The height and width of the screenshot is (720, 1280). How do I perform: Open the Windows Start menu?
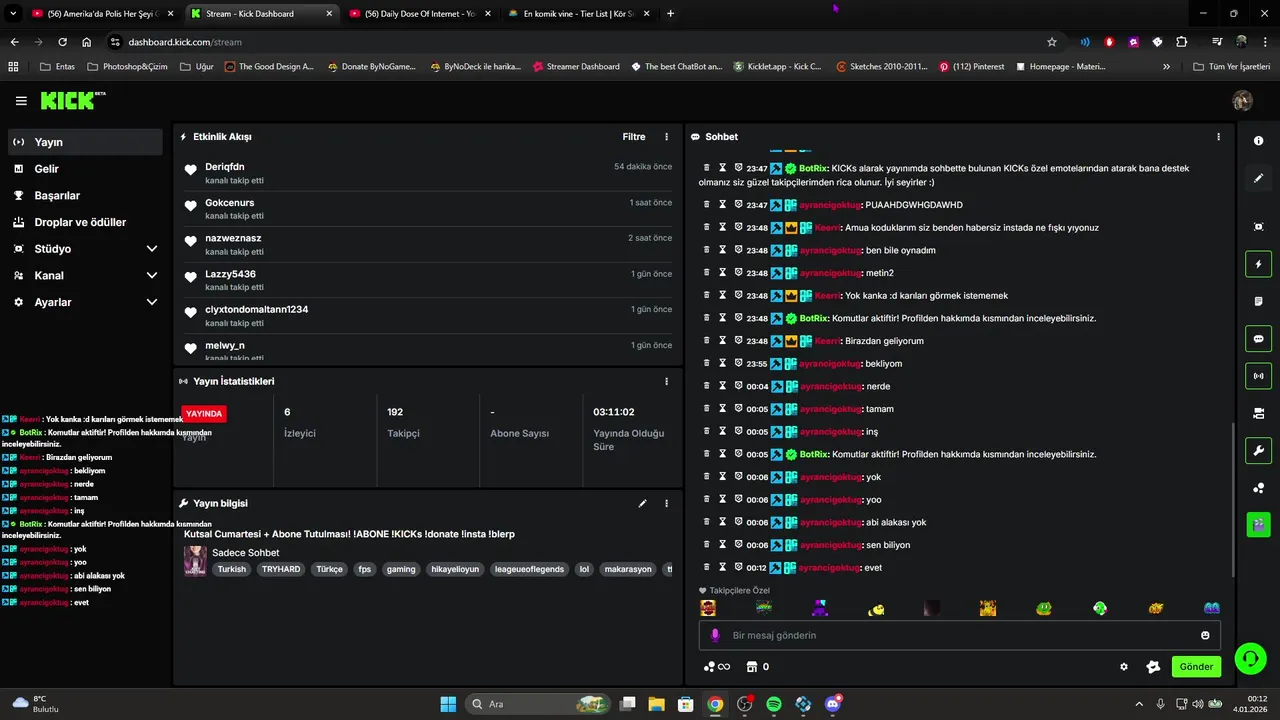448,704
